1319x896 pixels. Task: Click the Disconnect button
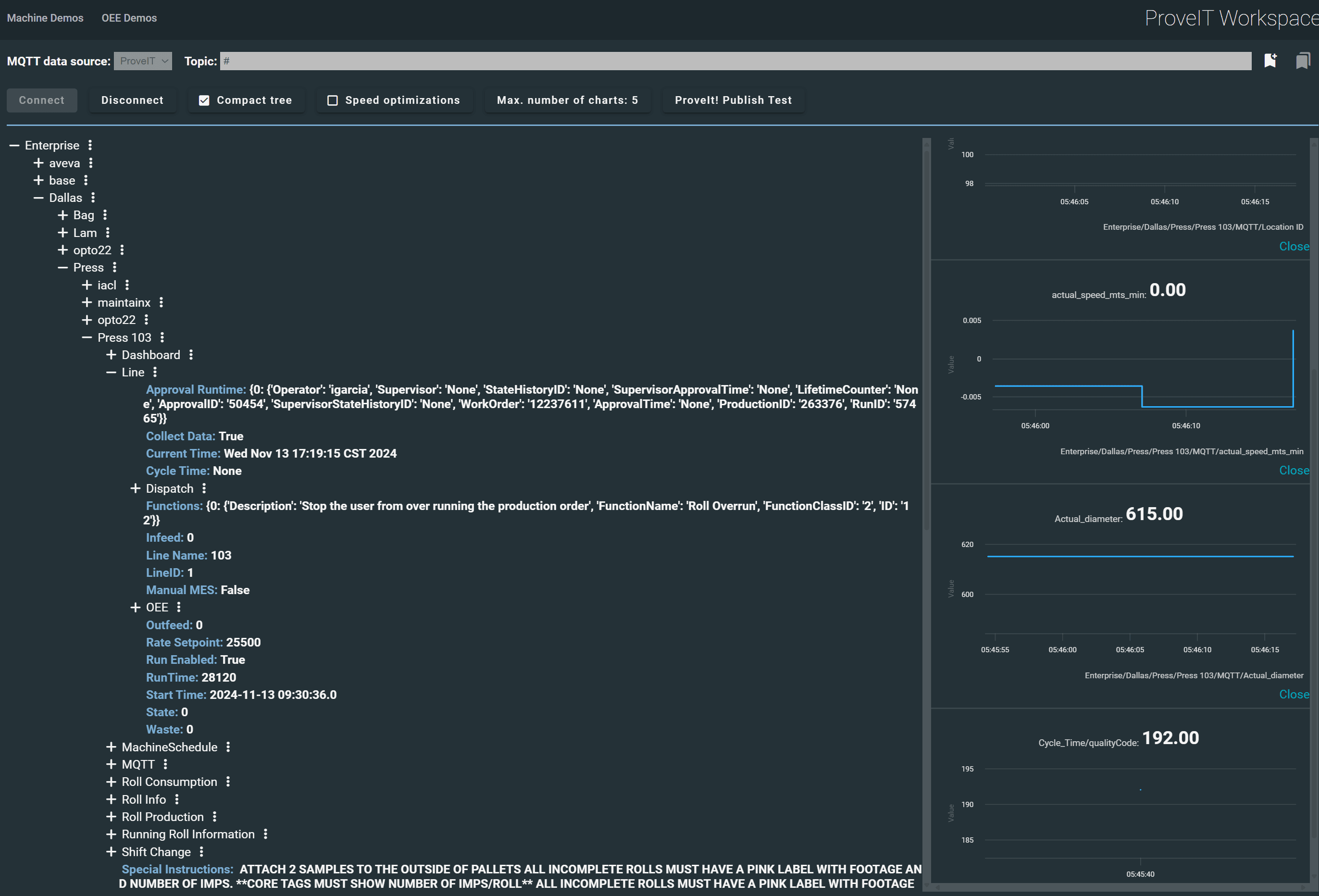click(x=132, y=100)
